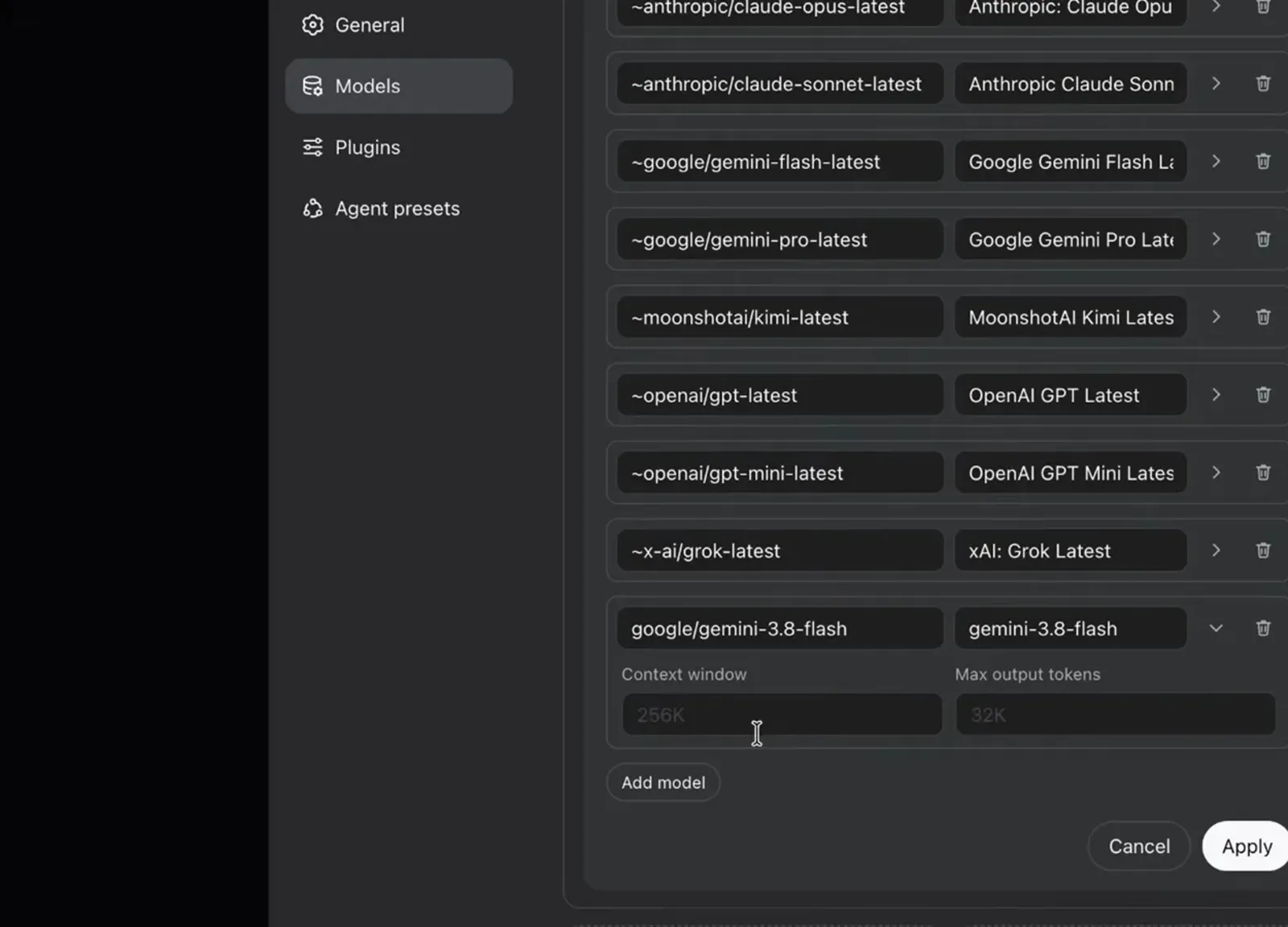Screen dimensions: 1288x927
Task: Focus the Max output tokens field
Action: pyautogui.click(x=1116, y=715)
